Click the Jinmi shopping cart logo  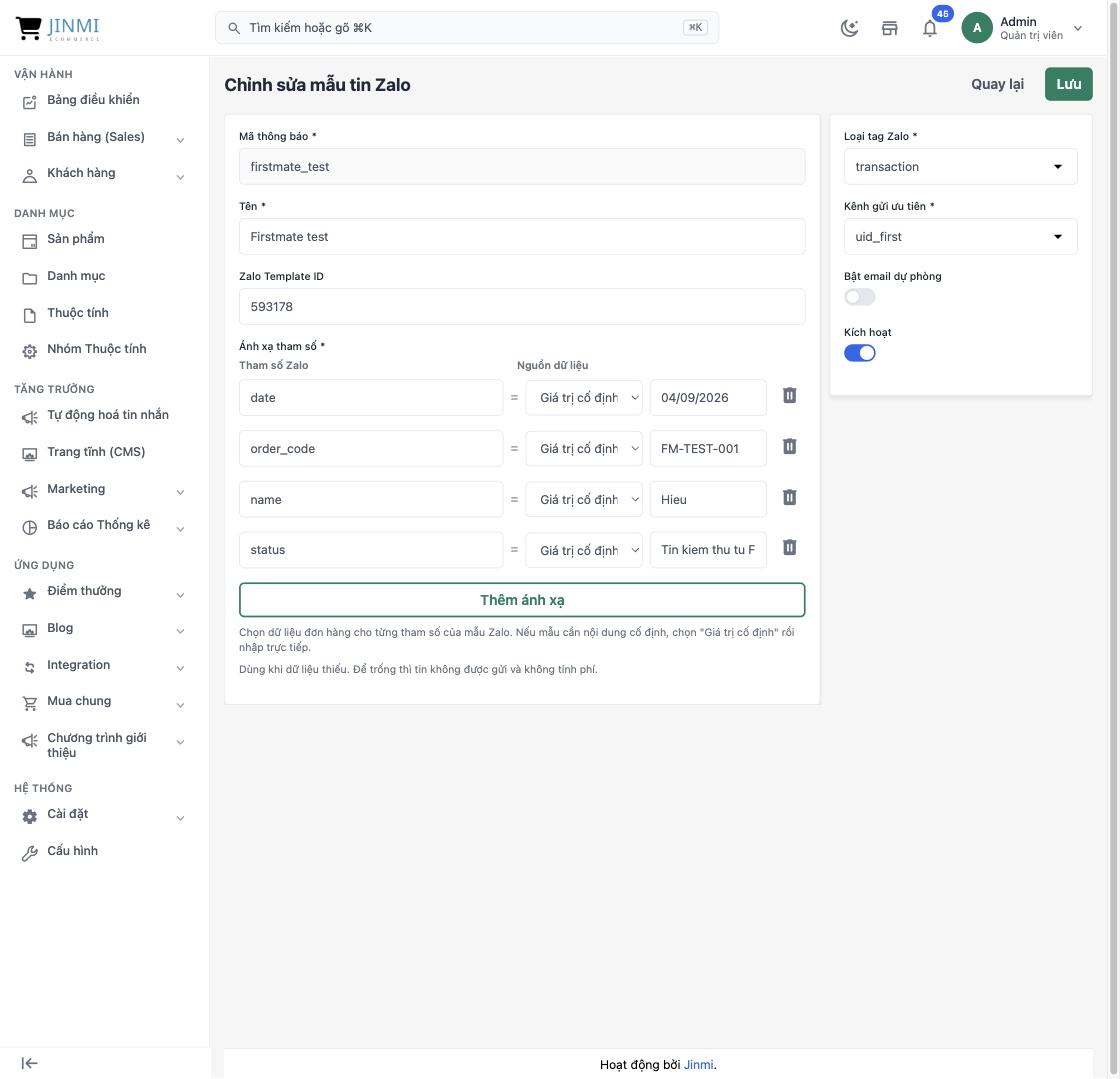[58, 28]
